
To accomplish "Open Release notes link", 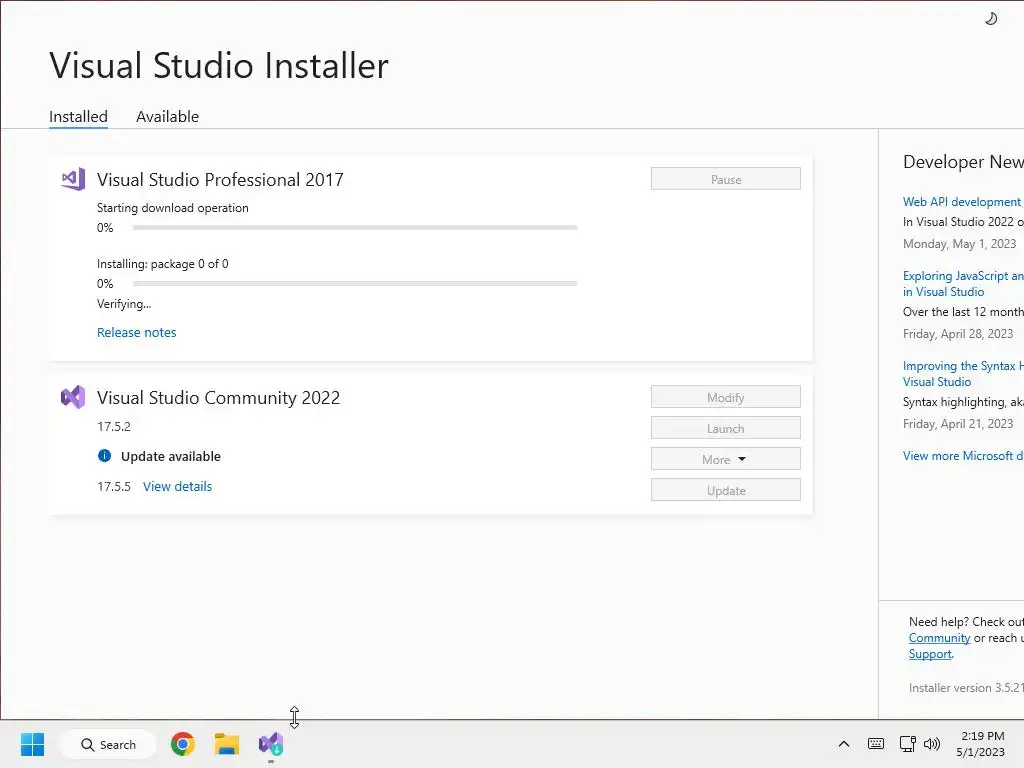I will click(136, 332).
